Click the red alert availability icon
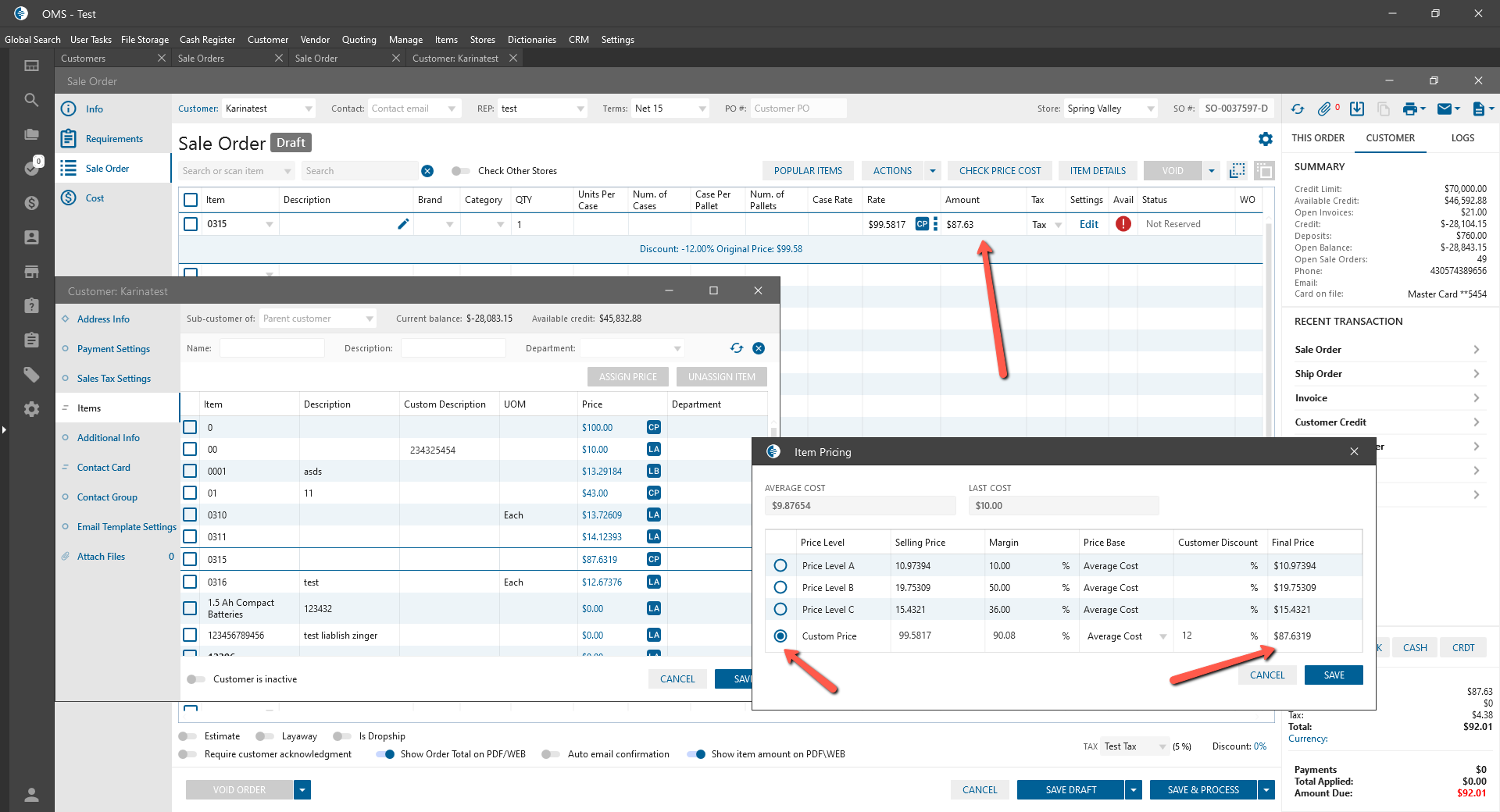The image size is (1500, 812). pyautogui.click(x=1123, y=224)
